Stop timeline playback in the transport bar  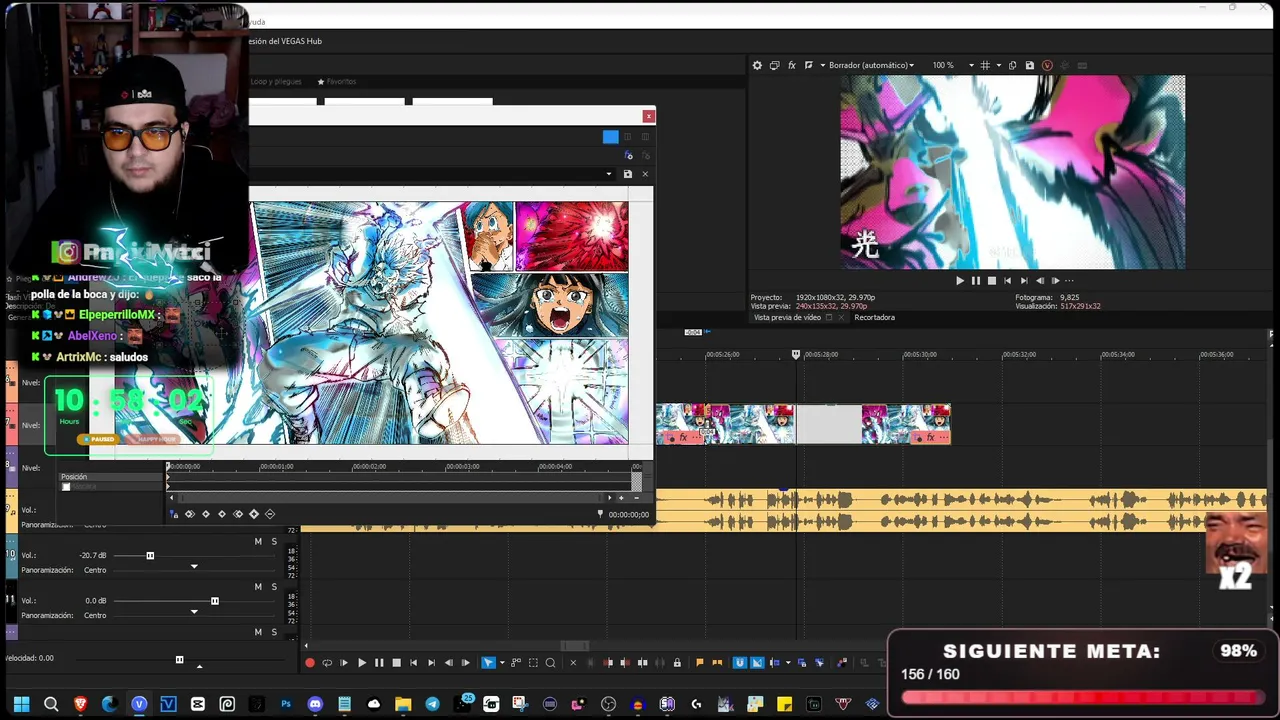396,663
